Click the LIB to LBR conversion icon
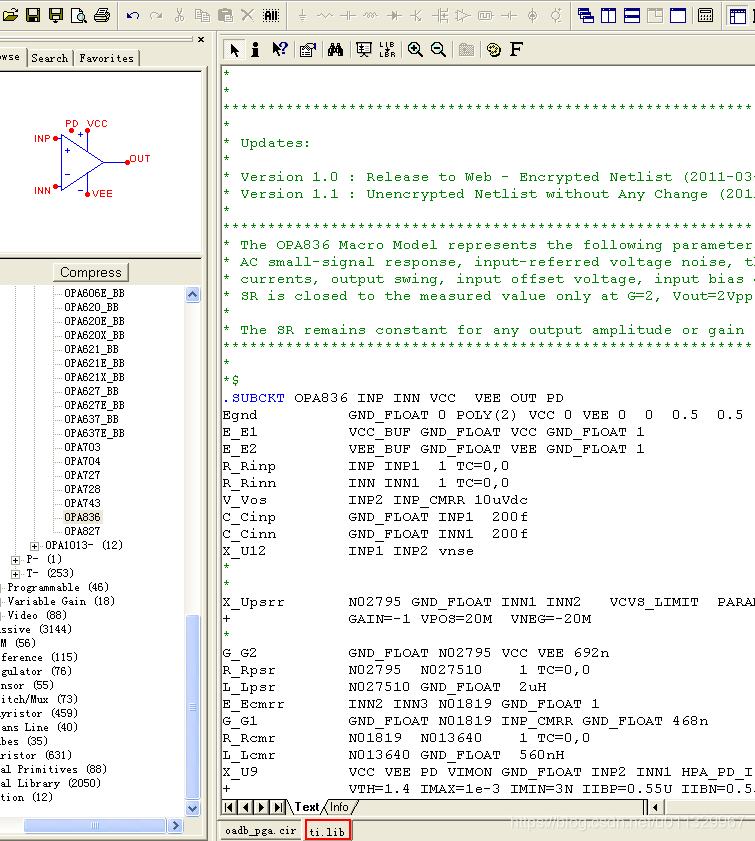 click(x=387, y=50)
